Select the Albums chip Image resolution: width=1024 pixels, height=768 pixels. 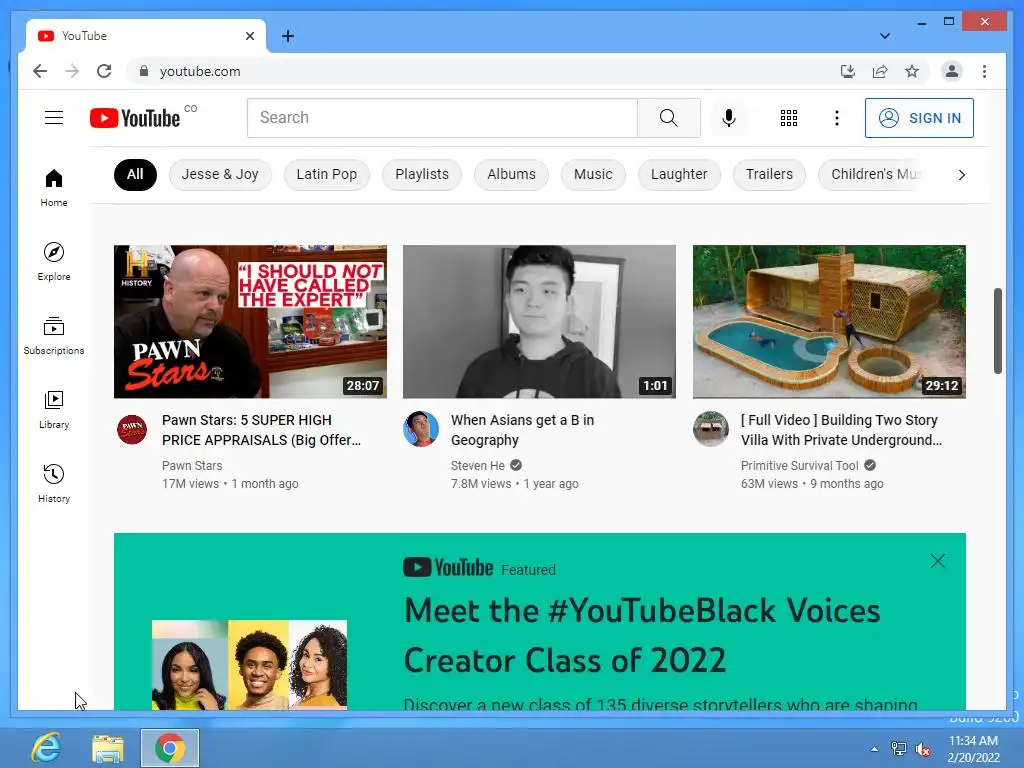point(511,174)
